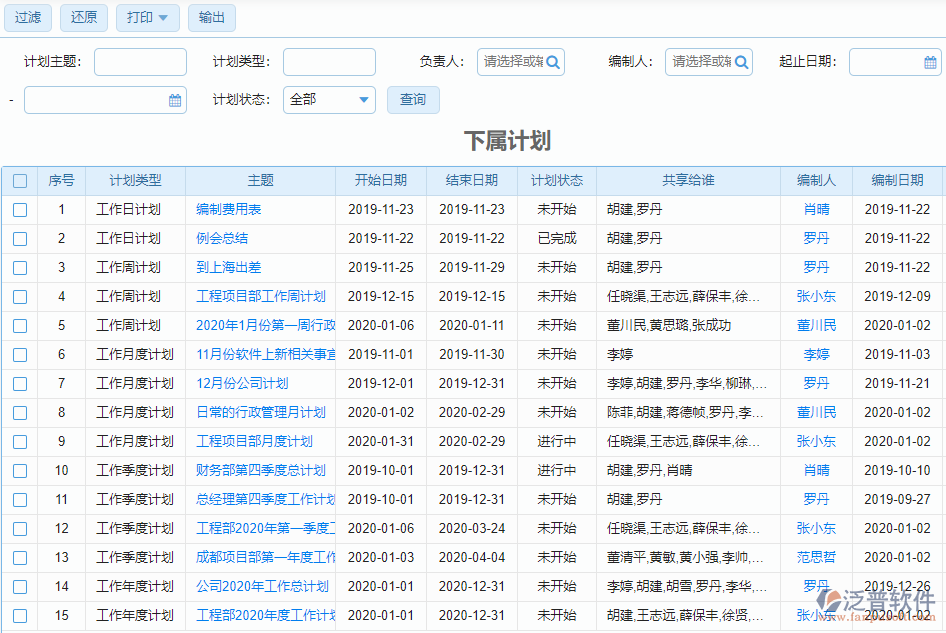Open the 起止日期 calendar picker icon

coord(930,61)
